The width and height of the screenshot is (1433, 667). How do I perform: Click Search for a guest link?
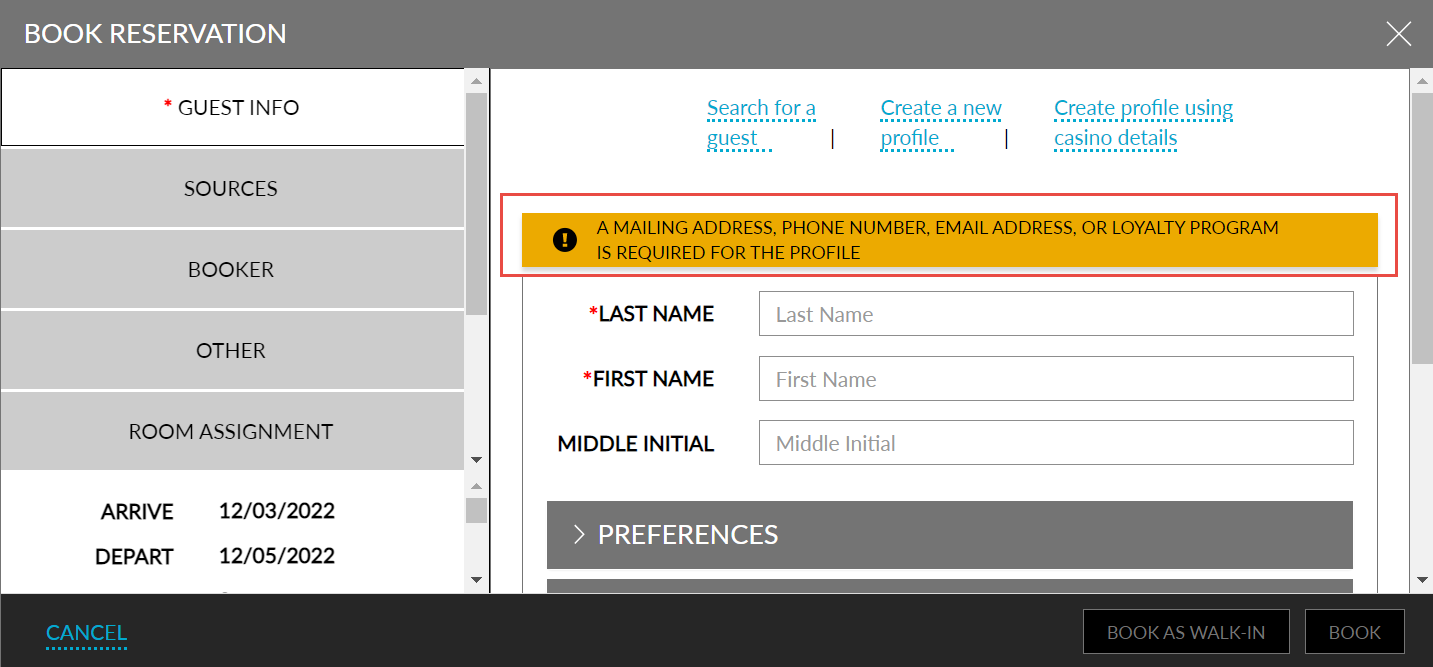point(761,122)
